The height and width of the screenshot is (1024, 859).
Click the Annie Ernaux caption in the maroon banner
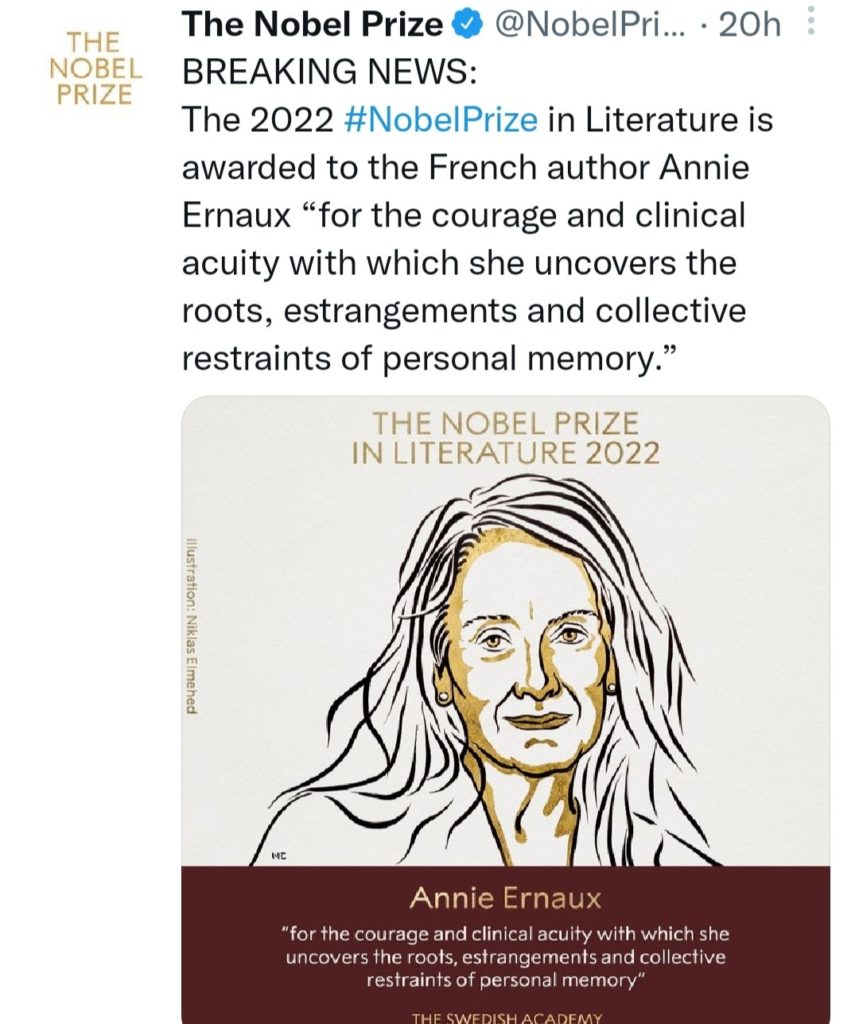[x=506, y=898]
